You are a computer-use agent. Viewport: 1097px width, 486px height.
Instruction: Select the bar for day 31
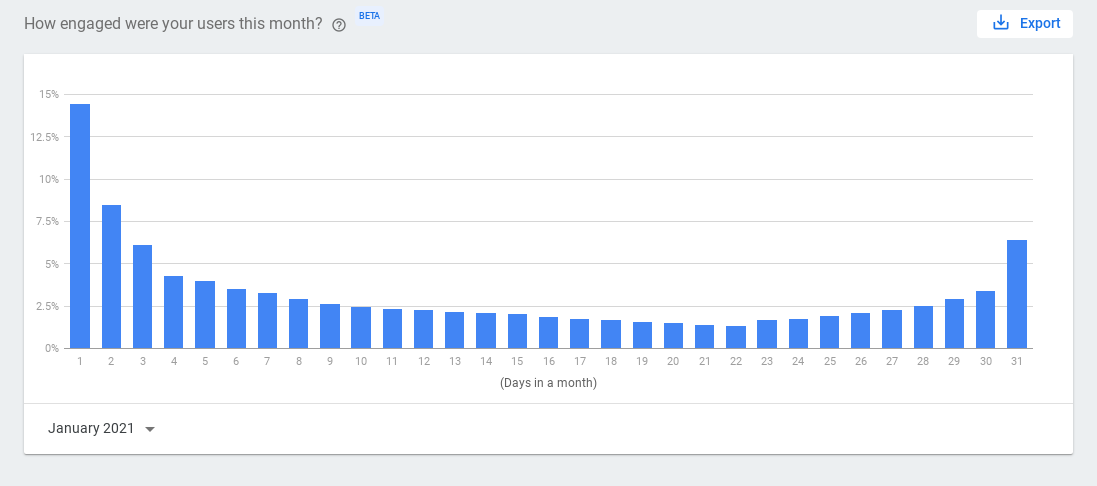[x=1017, y=294]
